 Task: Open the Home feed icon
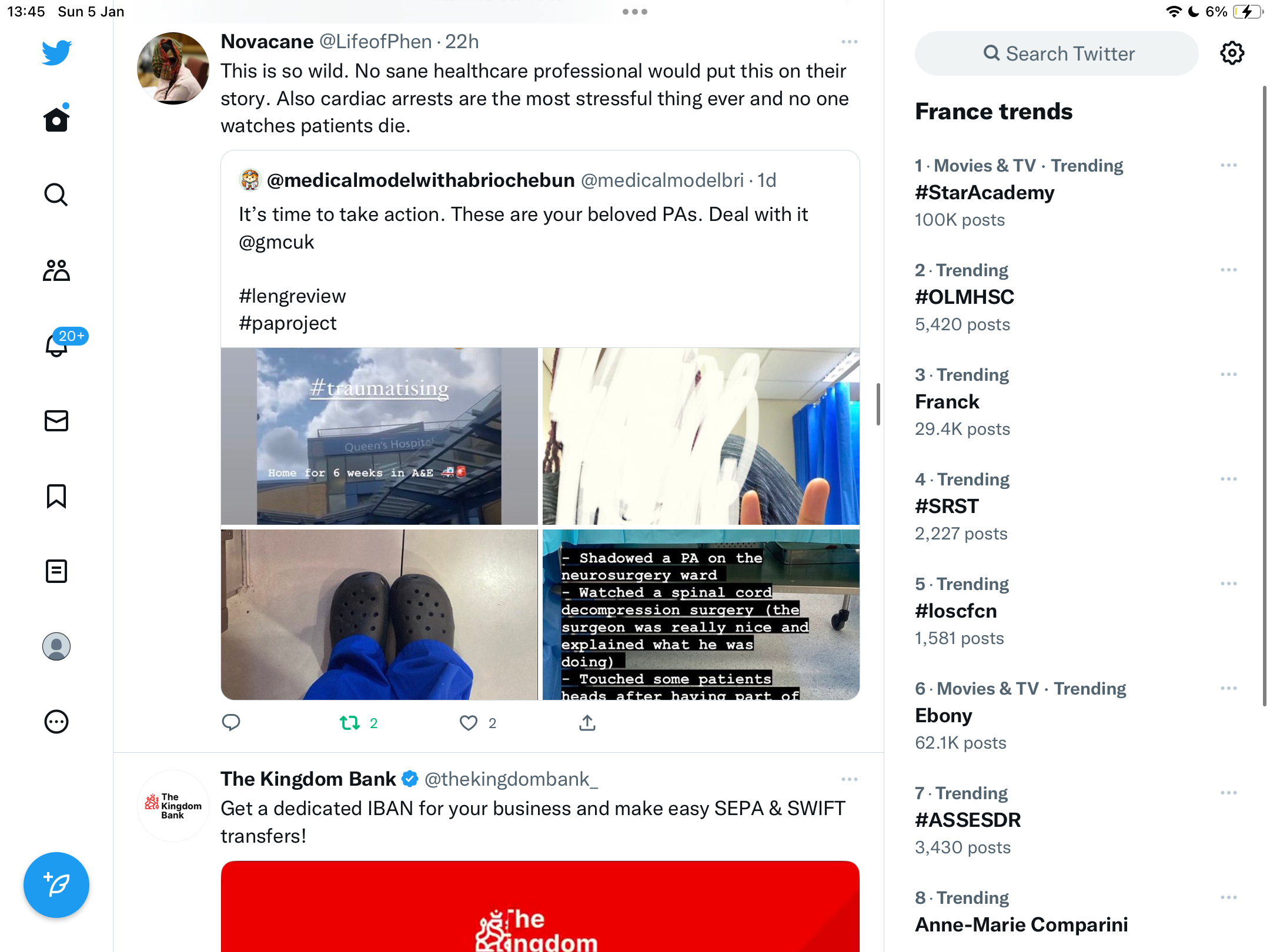point(56,119)
